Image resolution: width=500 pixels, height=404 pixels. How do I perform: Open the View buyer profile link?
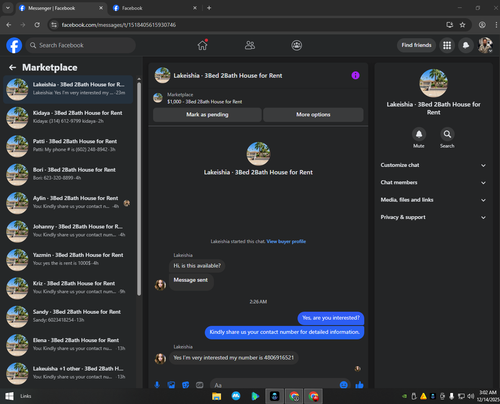point(286,241)
